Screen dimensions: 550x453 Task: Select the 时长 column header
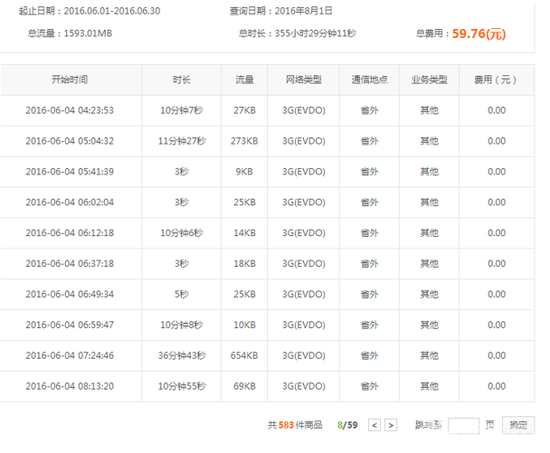(181, 80)
